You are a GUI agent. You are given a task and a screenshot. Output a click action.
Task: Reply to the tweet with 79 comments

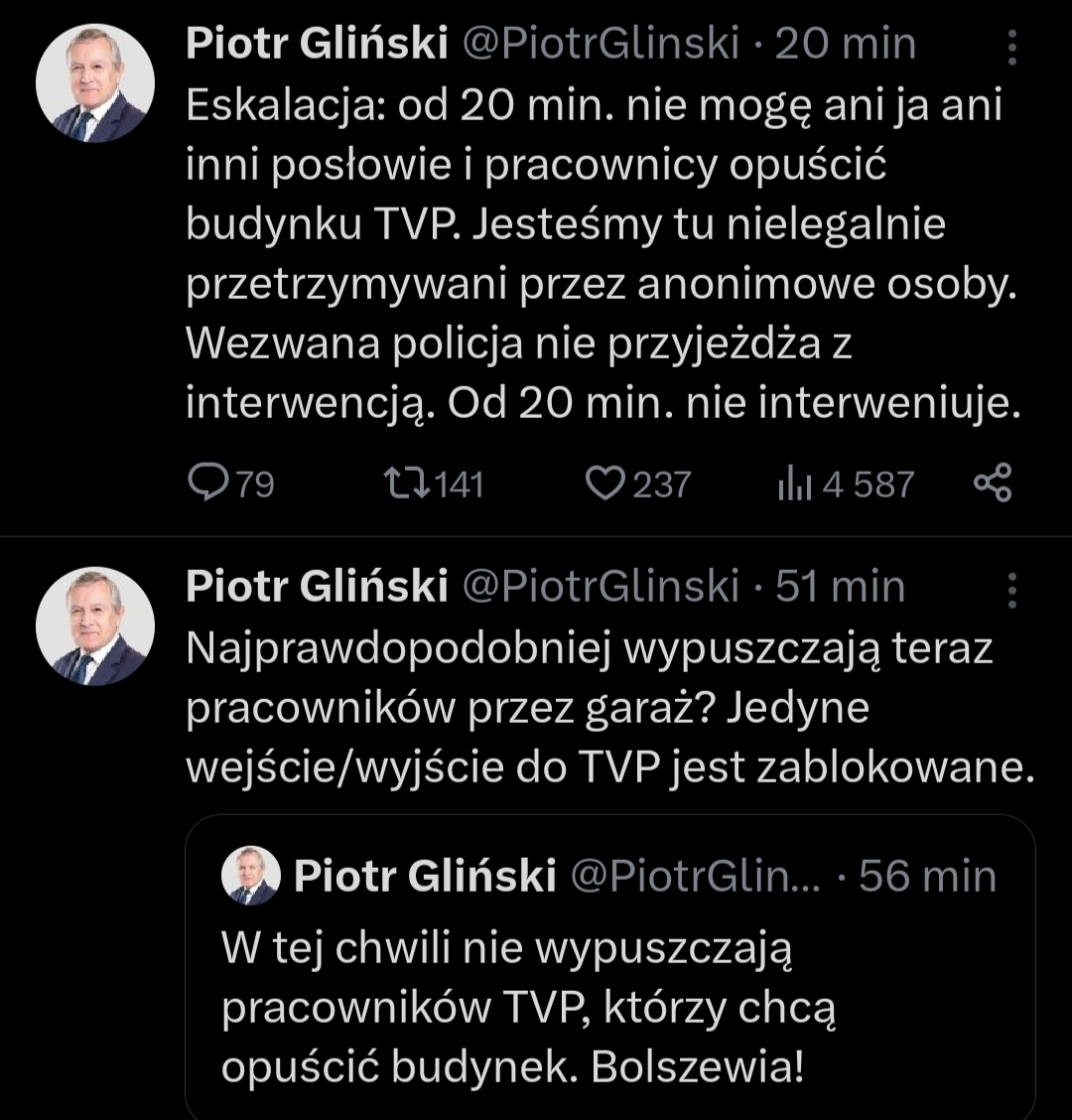pos(206,484)
